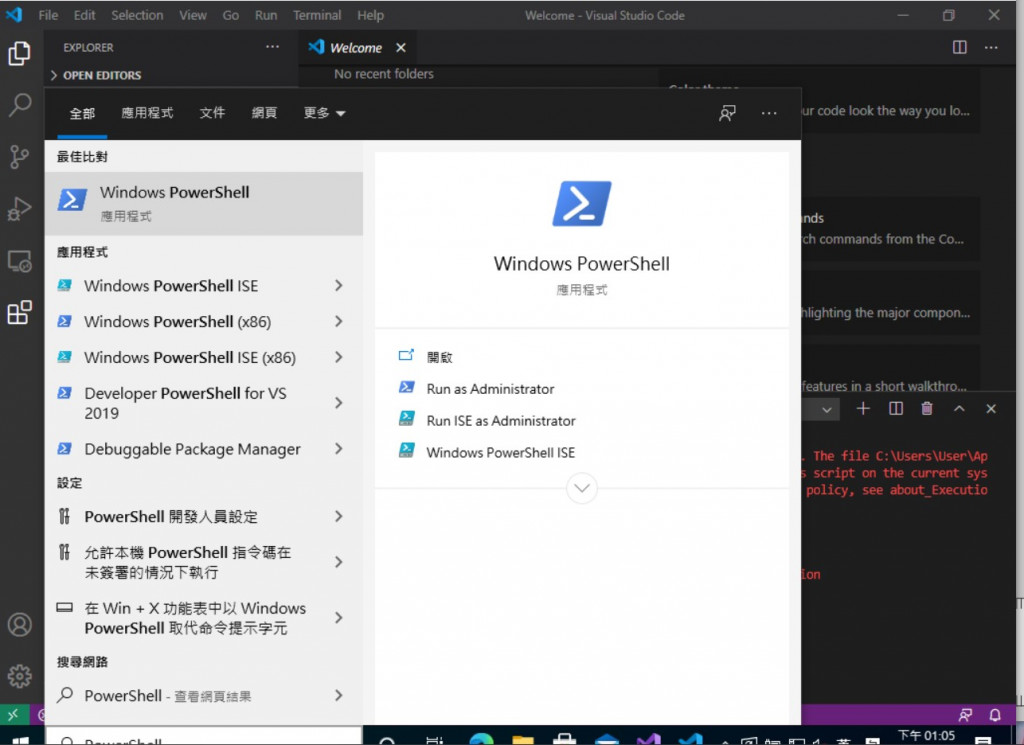The width and height of the screenshot is (1024, 745).
Task: Open the Selection menu
Action: [x=137, y=15]
